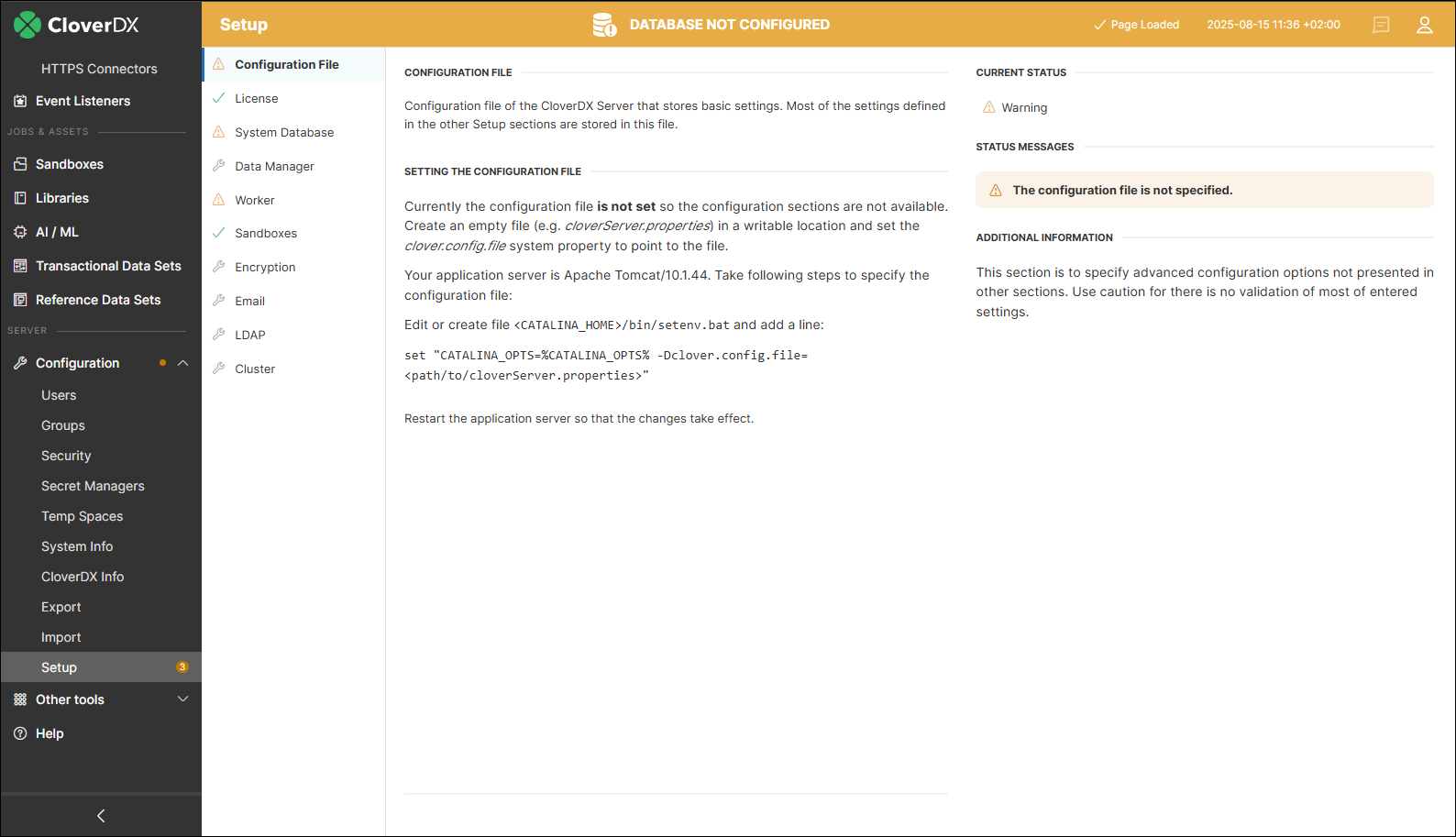Open the messages note icon in header

(x=1381, y=25)
